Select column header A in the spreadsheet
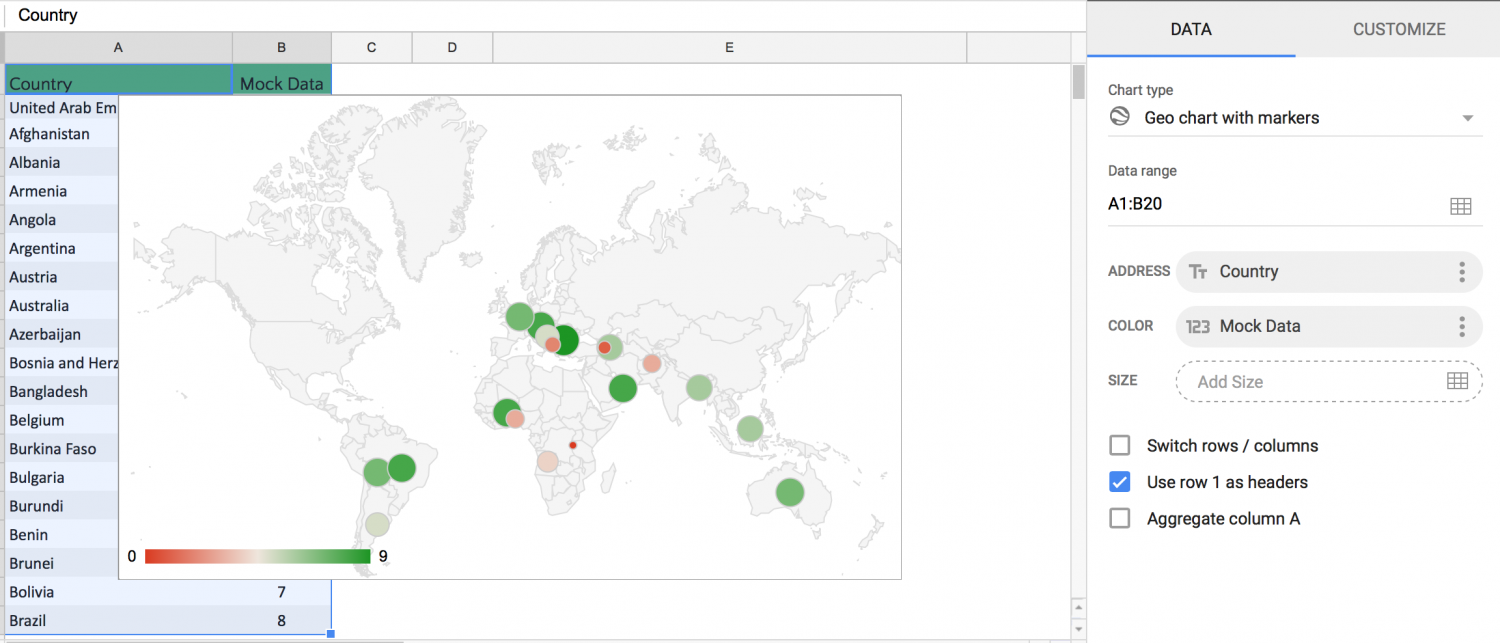 (x=118, y=47)
